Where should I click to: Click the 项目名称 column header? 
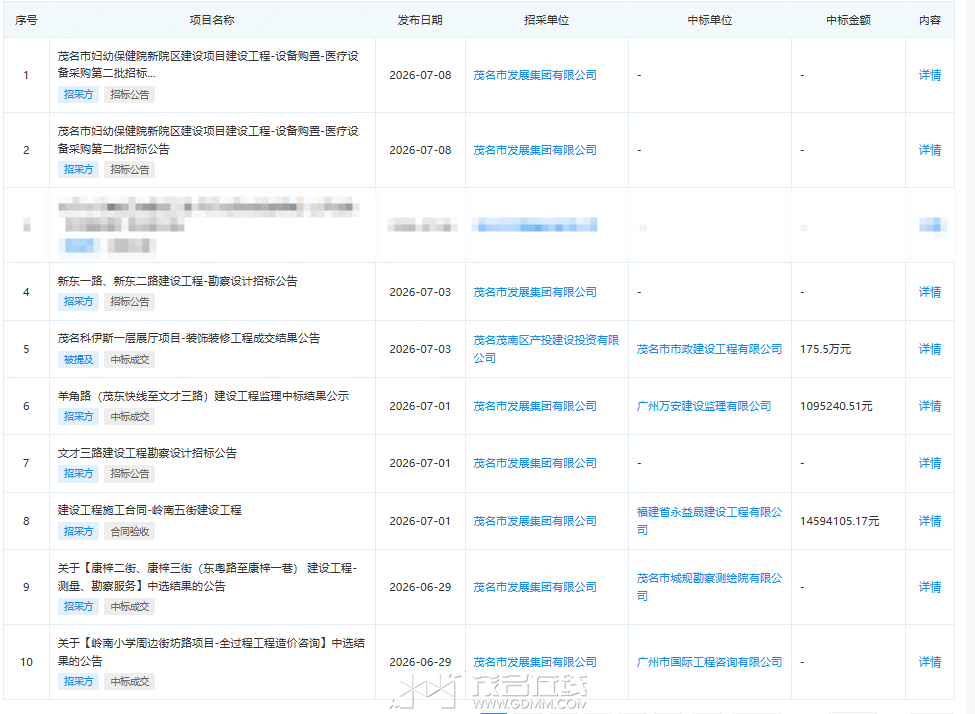[x=212, y=20]
